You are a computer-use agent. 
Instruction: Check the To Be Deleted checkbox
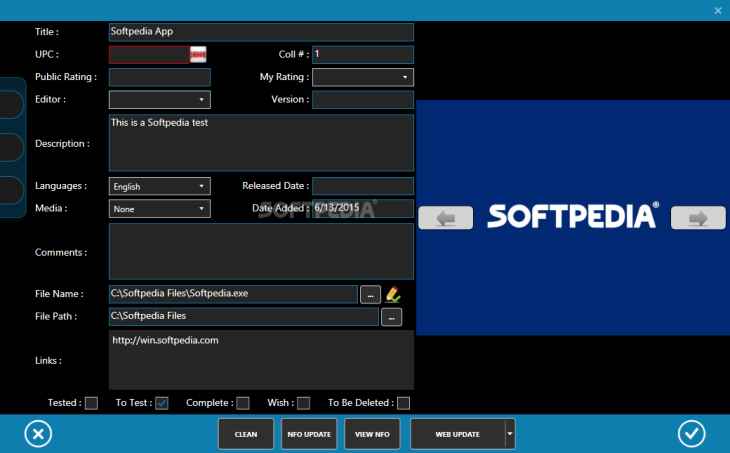[x=403, y=403]
